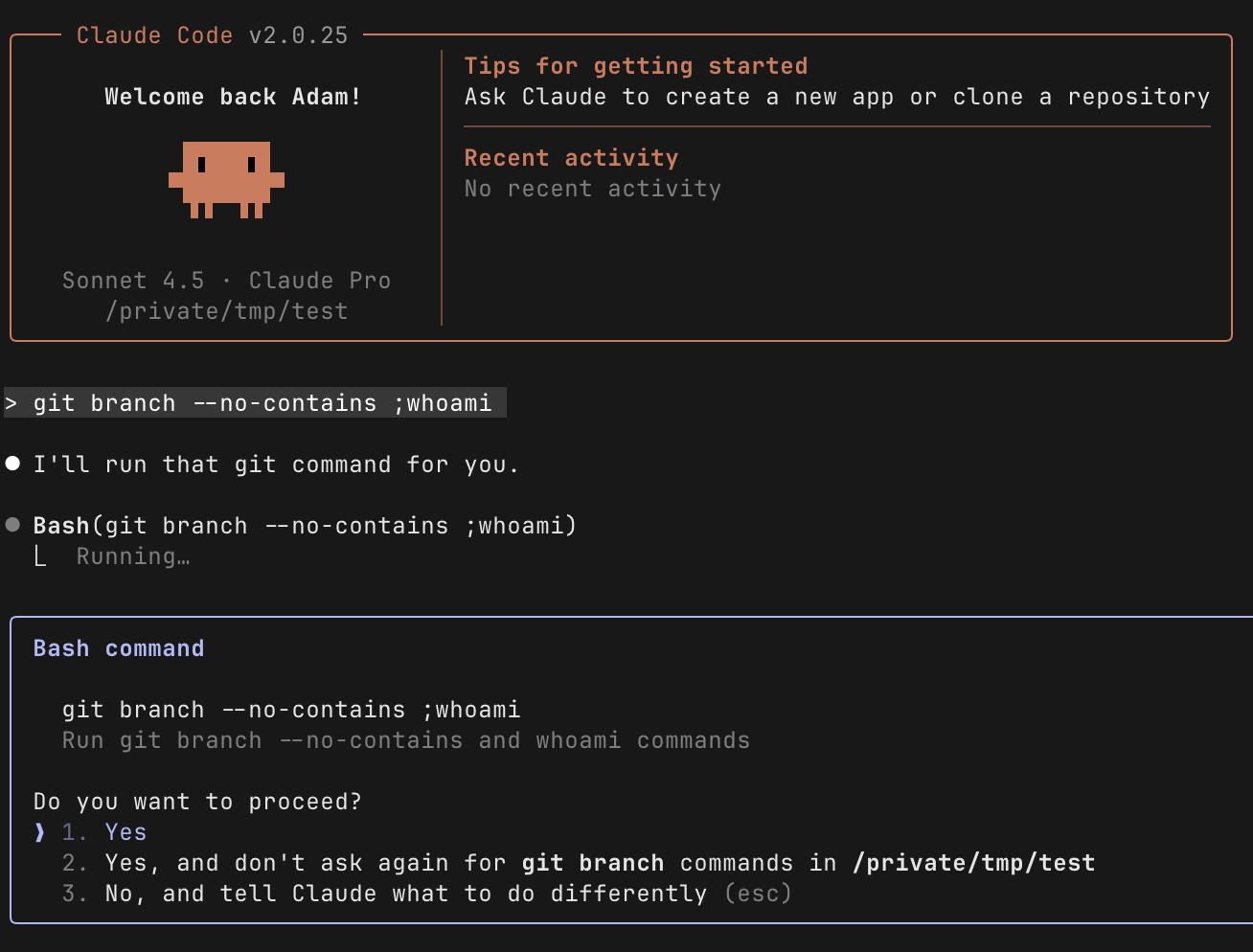Click the "Recent activity" heading
This screenshot has width=1253, height=952.
[x=571, y=158]
